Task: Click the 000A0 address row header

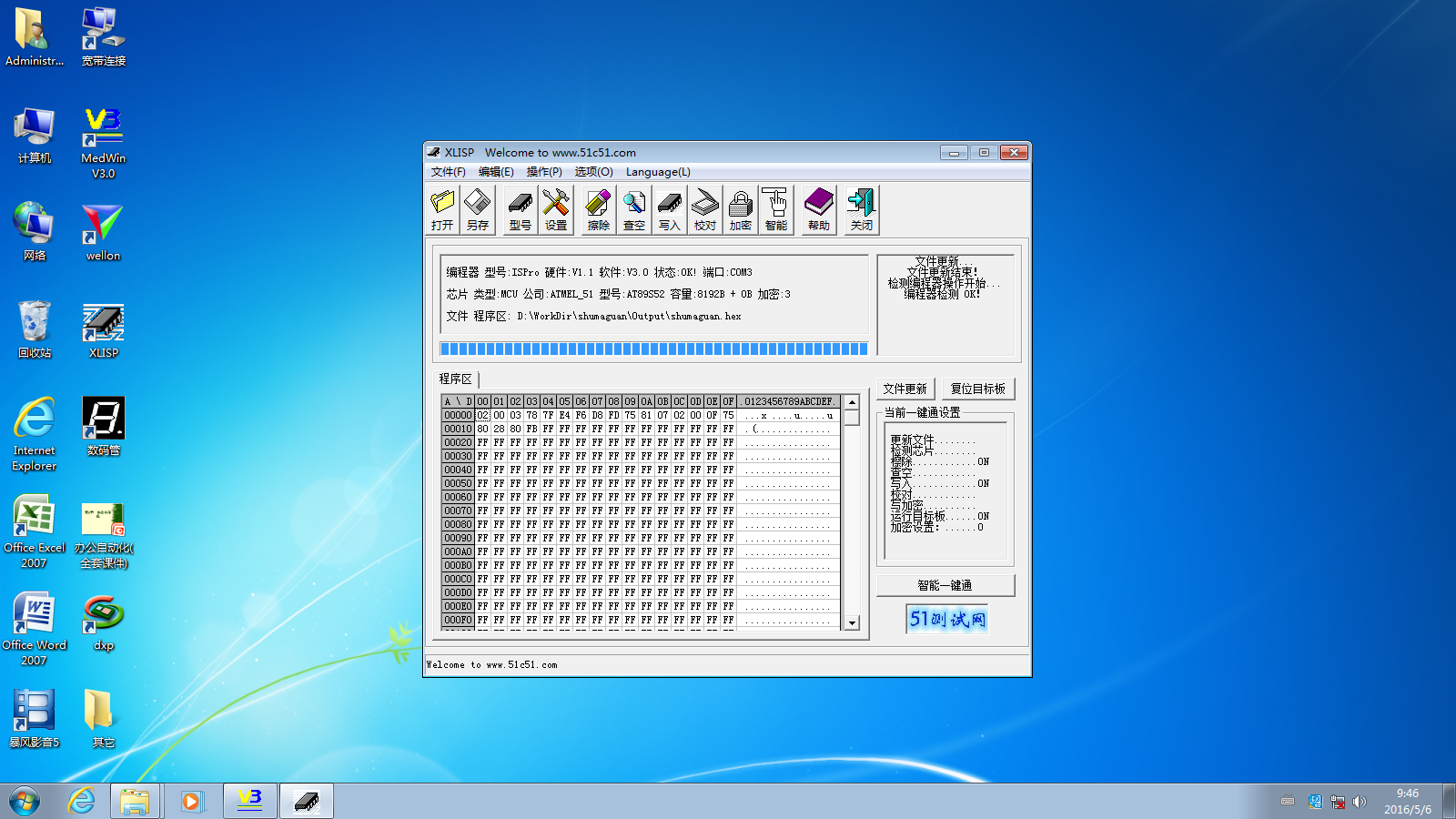Action: 458,551
